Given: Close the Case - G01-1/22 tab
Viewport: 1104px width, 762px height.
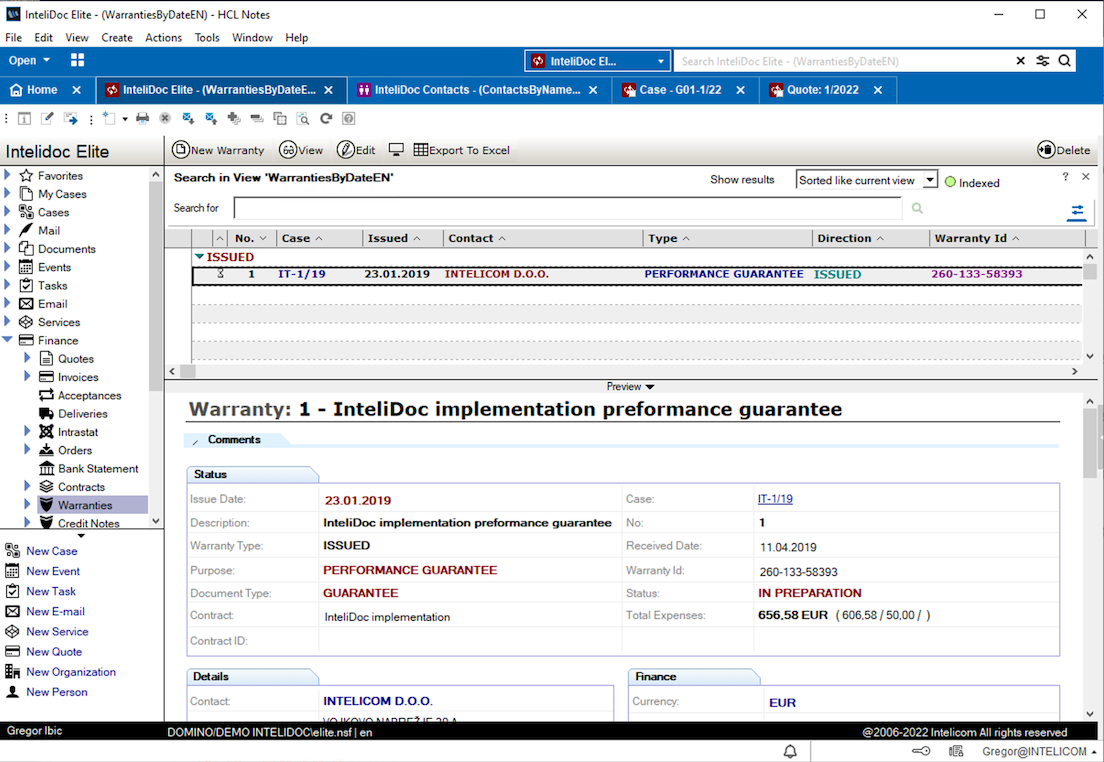Looking at the screenshot, I should point(740,90).
